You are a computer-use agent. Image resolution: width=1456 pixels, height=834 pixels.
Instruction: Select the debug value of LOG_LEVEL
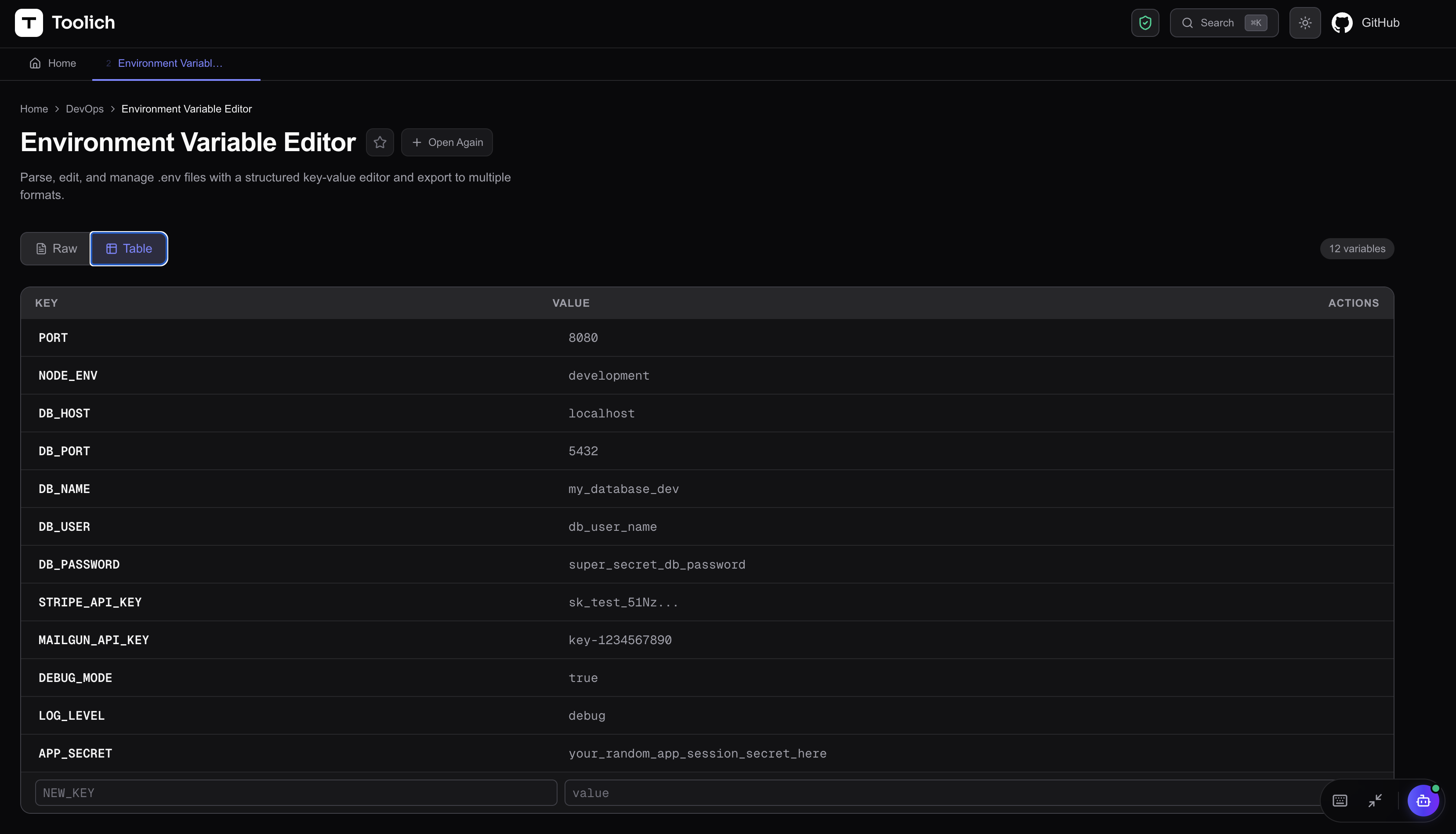pos(587,716)
